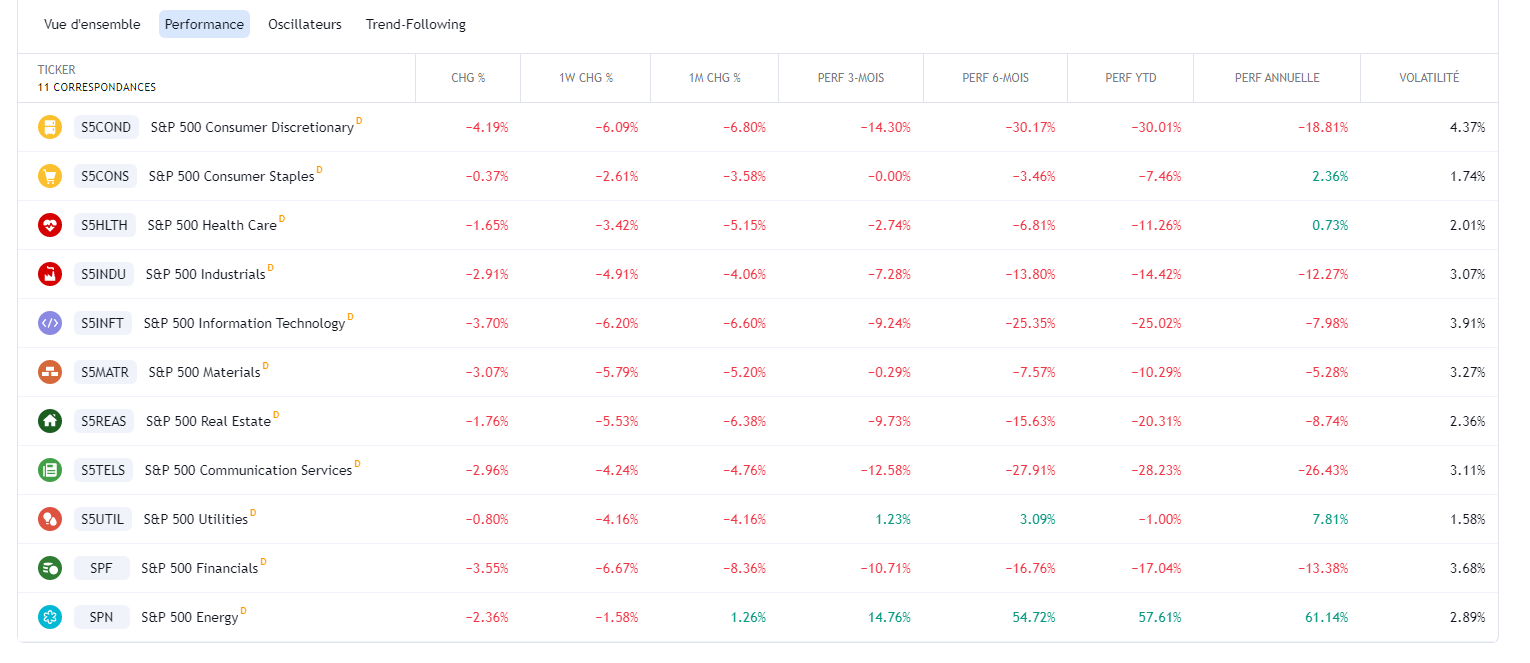Open S&P 500 Energy index page
The height and width of the screenshot is (663, 1530).
point(190,617)
